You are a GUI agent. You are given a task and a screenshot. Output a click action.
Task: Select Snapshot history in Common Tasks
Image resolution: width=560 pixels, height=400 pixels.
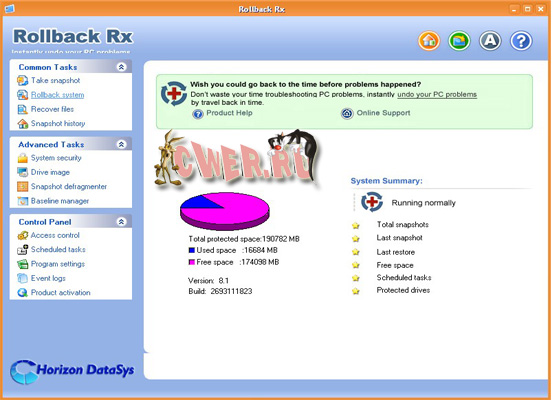click(x=58, y=124)
